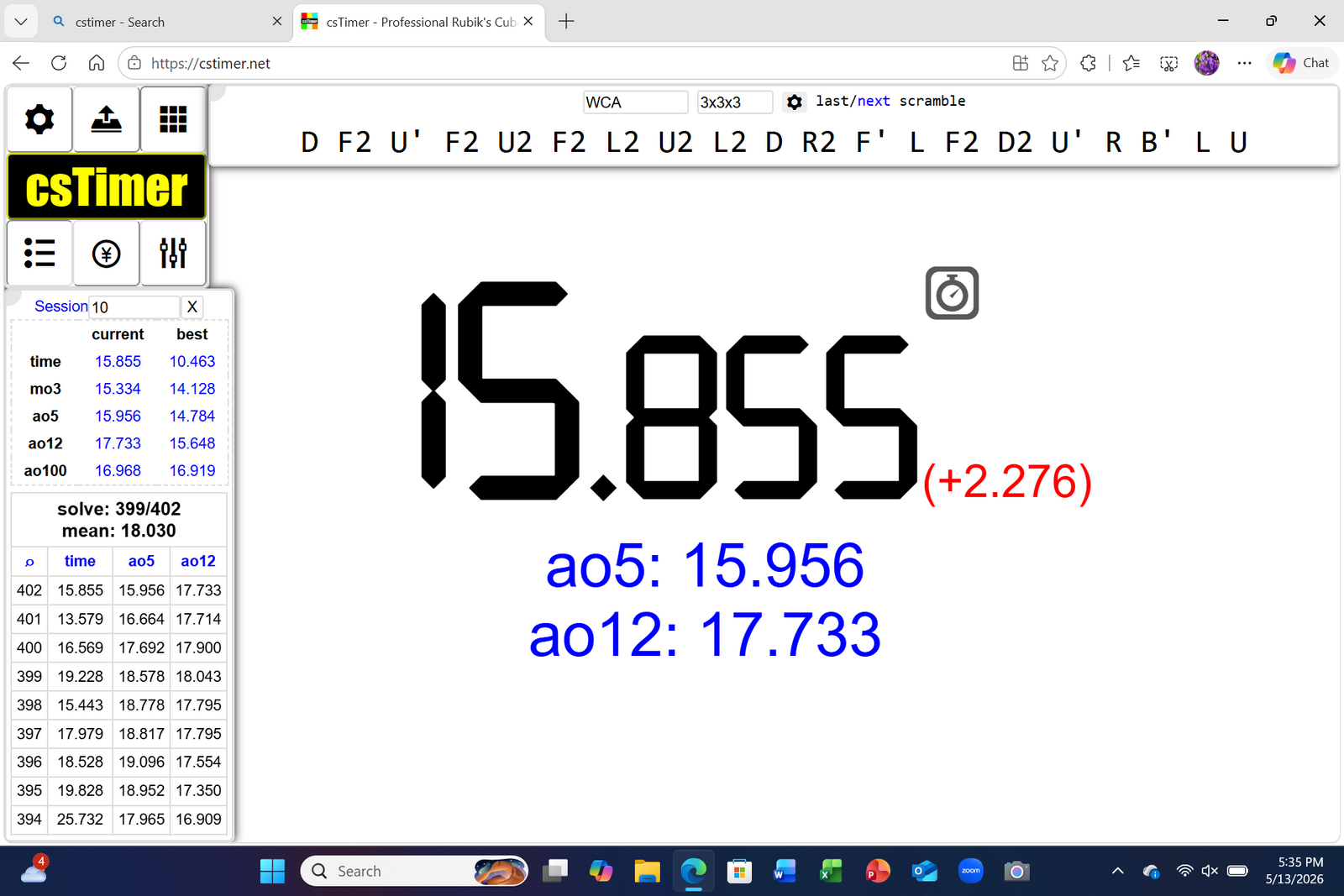The height and width of the screenshot is (896, 1344).
Task: Open the tools sliders icon
Action: [x=173, y=253]
